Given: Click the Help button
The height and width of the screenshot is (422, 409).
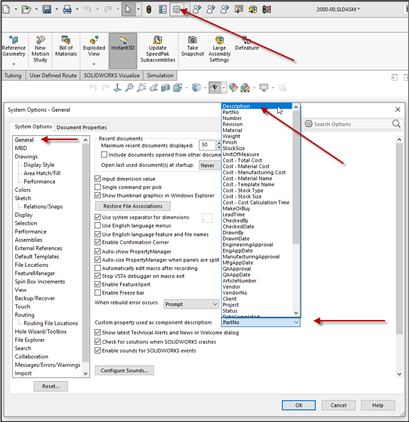Looking at the screenshot, I should [x=378, y=405].
